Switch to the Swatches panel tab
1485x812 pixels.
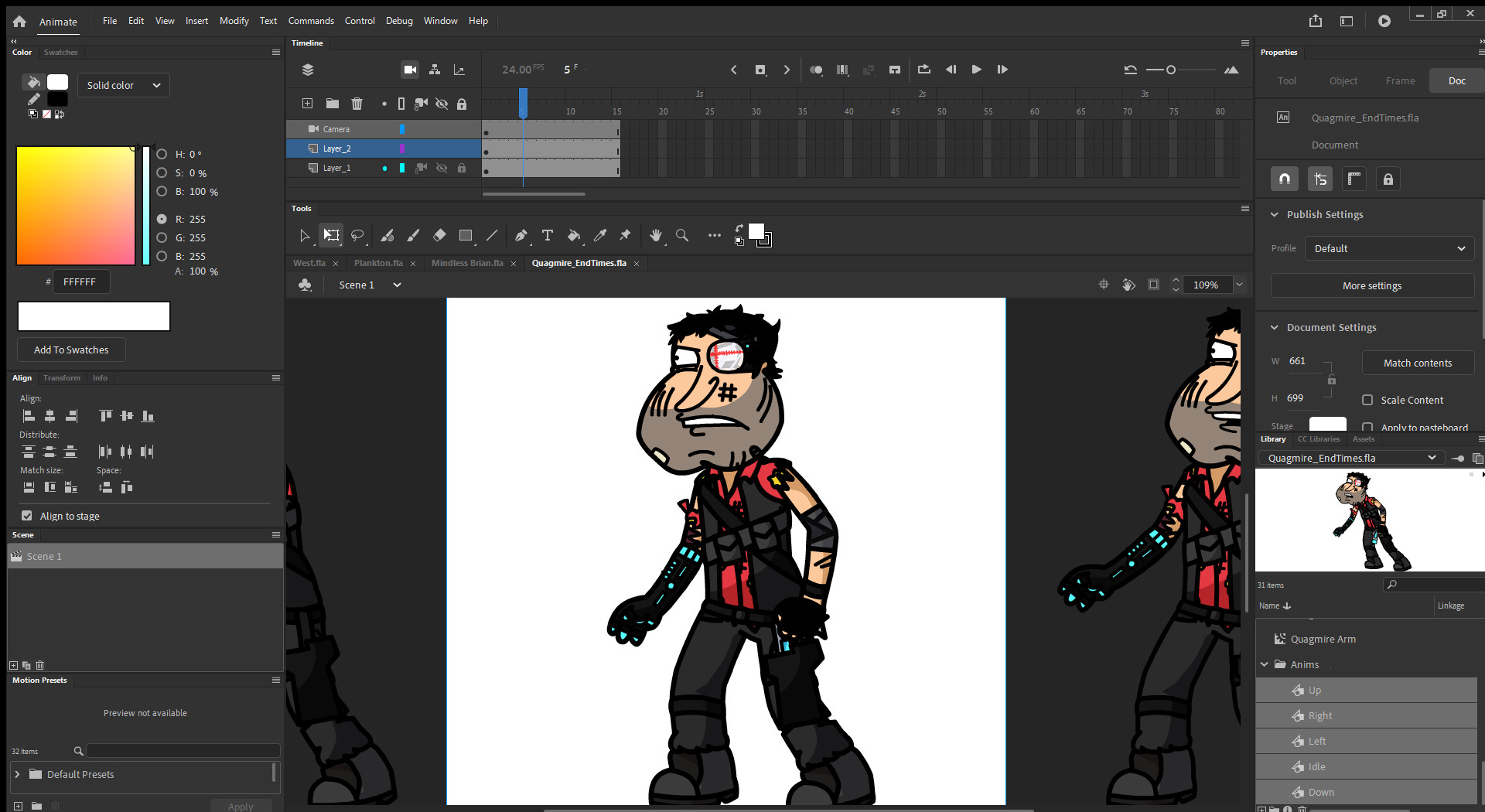pos(61,53)
